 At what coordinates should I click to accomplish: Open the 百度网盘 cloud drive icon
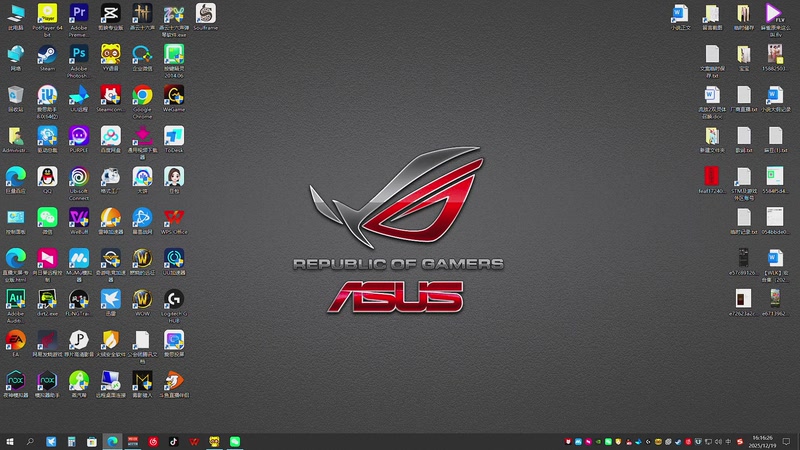[110, 139]
